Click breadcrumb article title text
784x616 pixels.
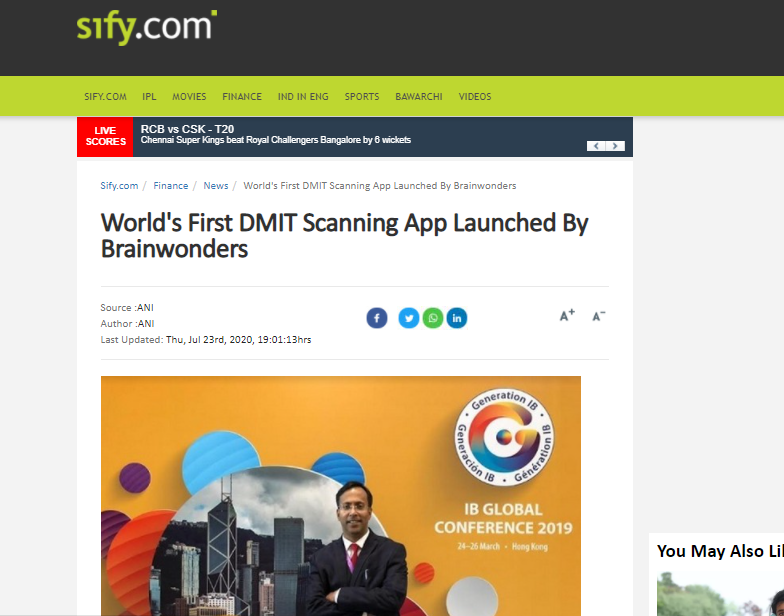380,186
